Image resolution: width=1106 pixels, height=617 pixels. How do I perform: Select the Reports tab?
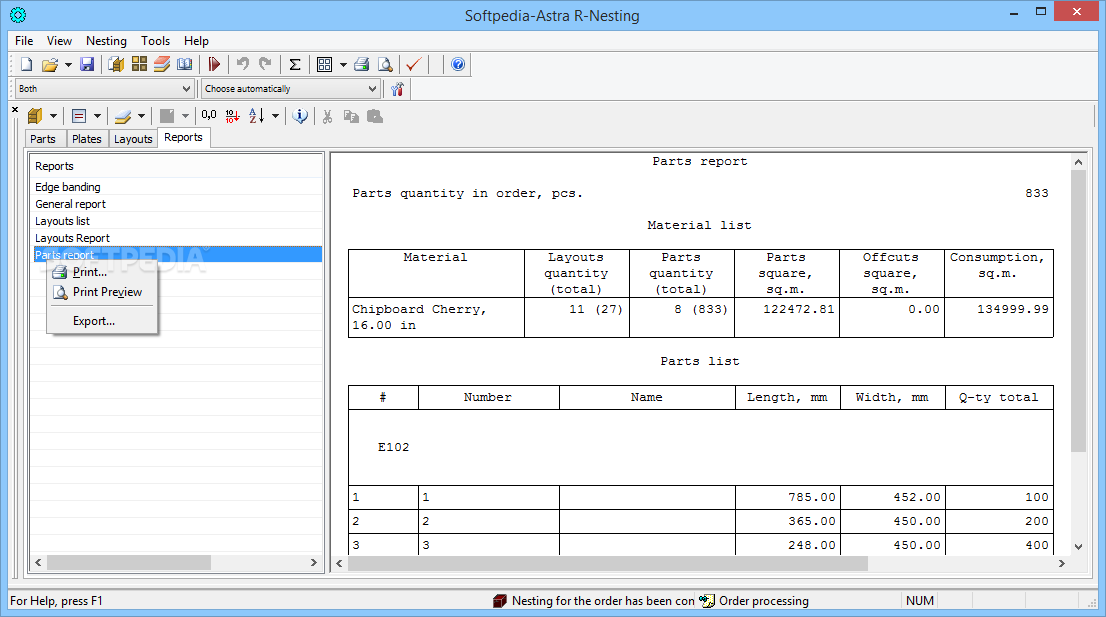pos(183,138)
